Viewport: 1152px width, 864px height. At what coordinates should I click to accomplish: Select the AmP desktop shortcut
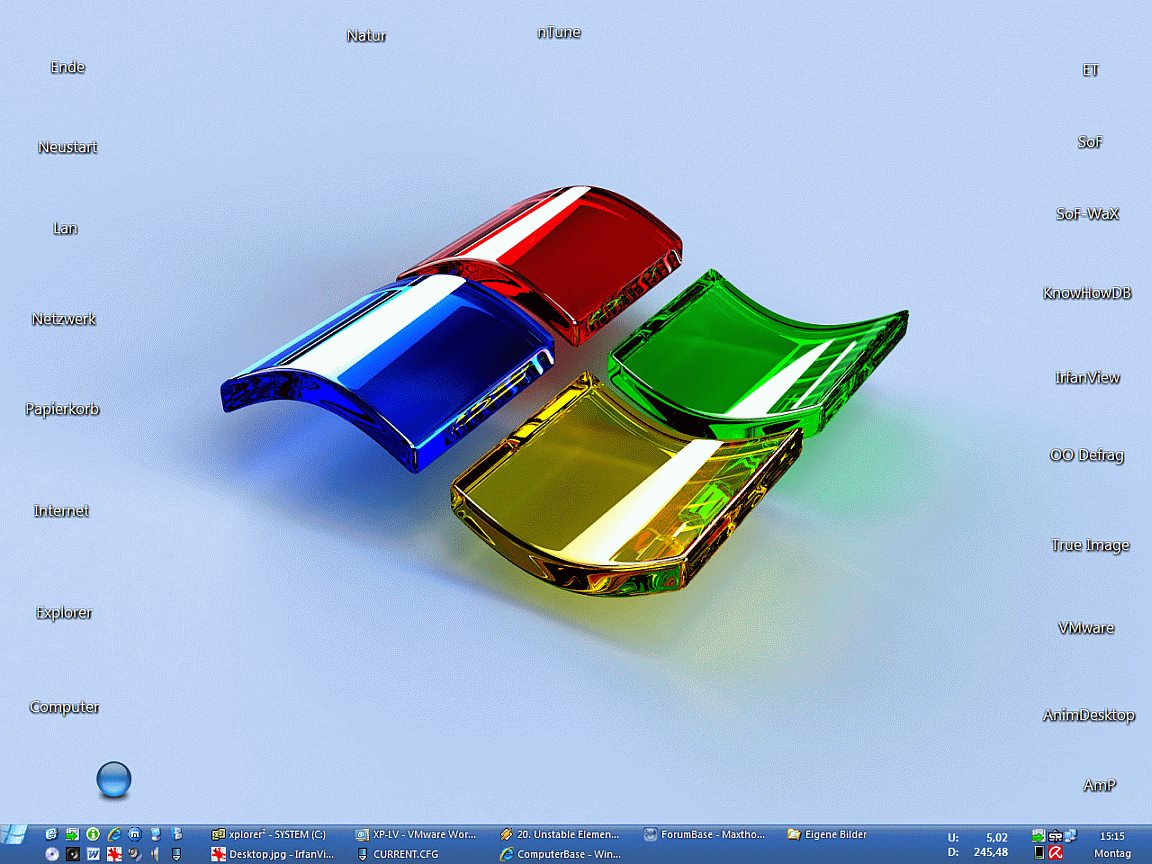coord(1099,785)
